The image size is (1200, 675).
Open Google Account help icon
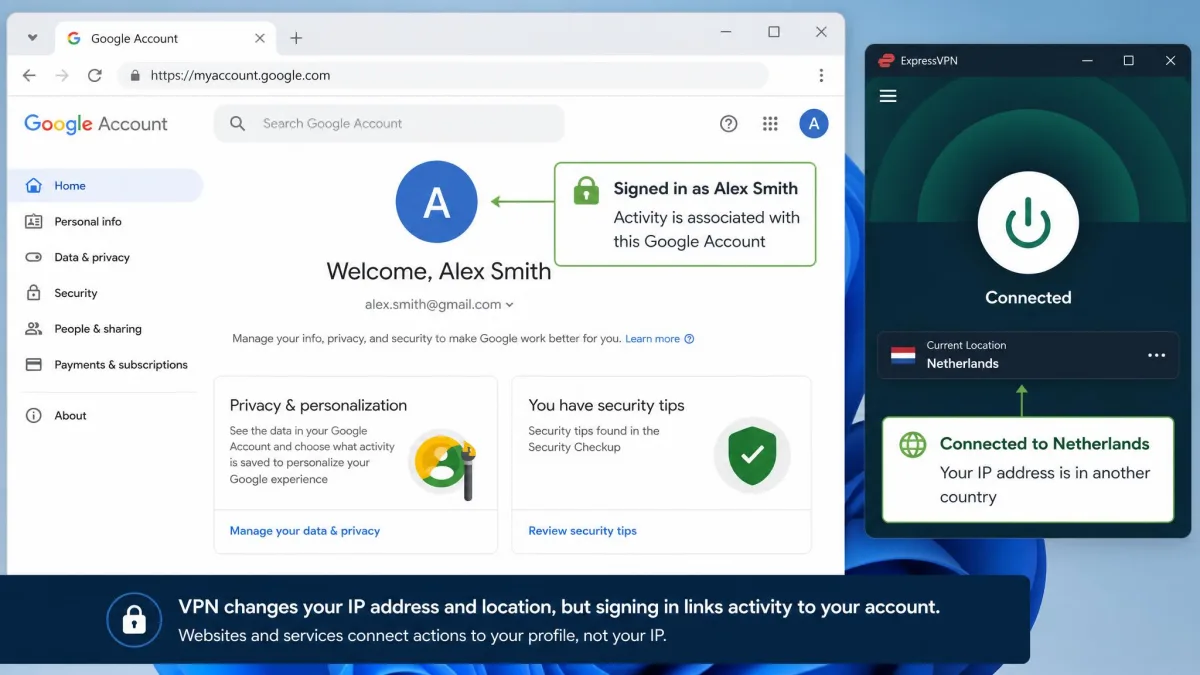pos(729,124)
